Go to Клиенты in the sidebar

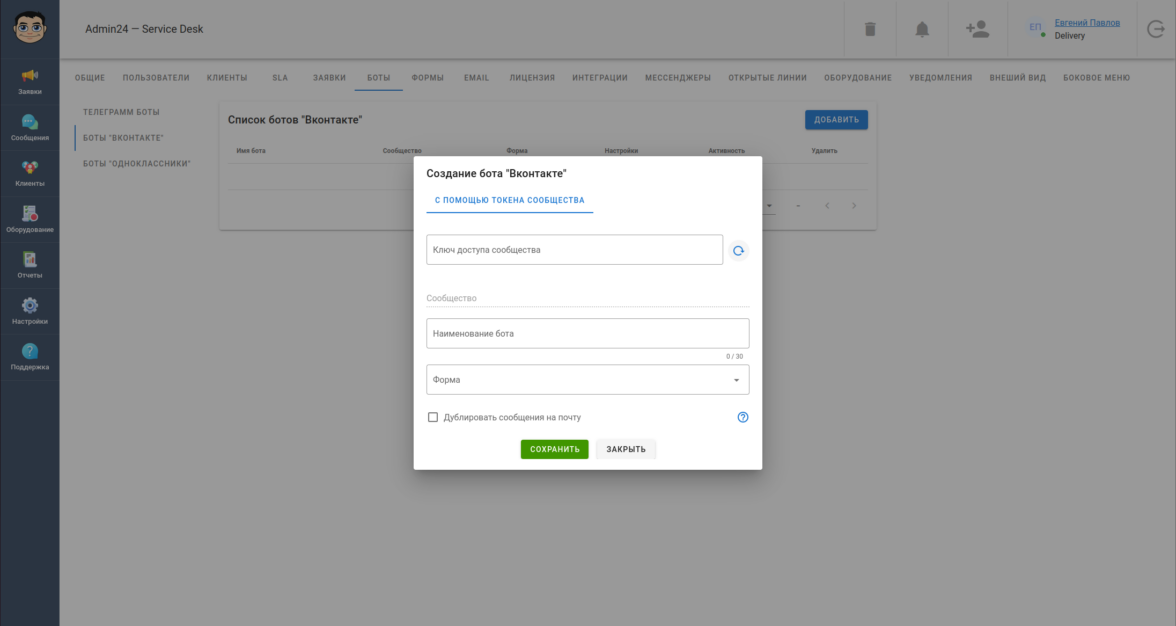(30, 173)
